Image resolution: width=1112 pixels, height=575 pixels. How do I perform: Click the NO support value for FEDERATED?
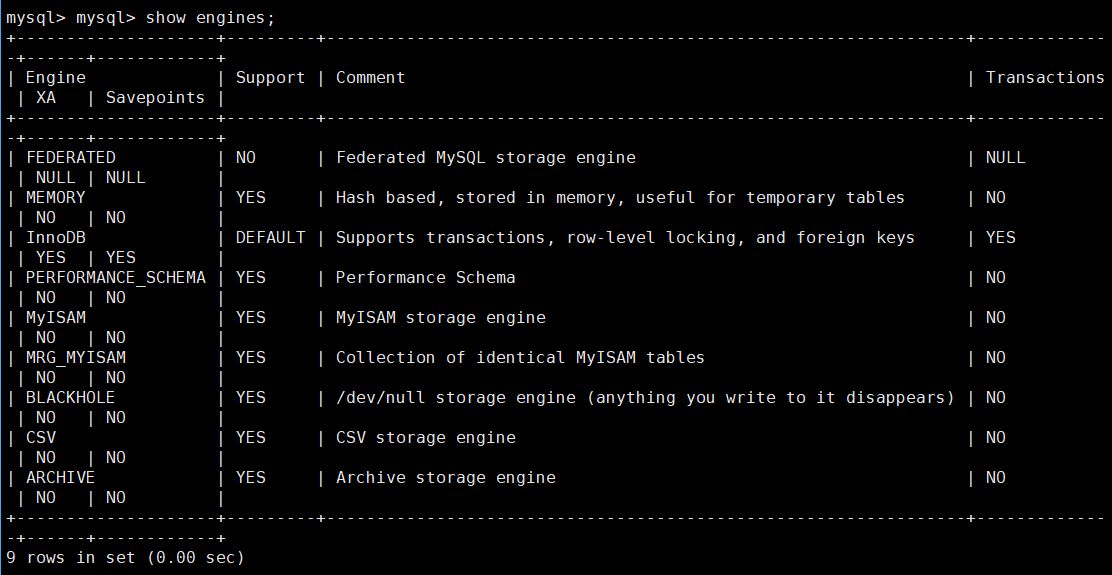point(245,157)
